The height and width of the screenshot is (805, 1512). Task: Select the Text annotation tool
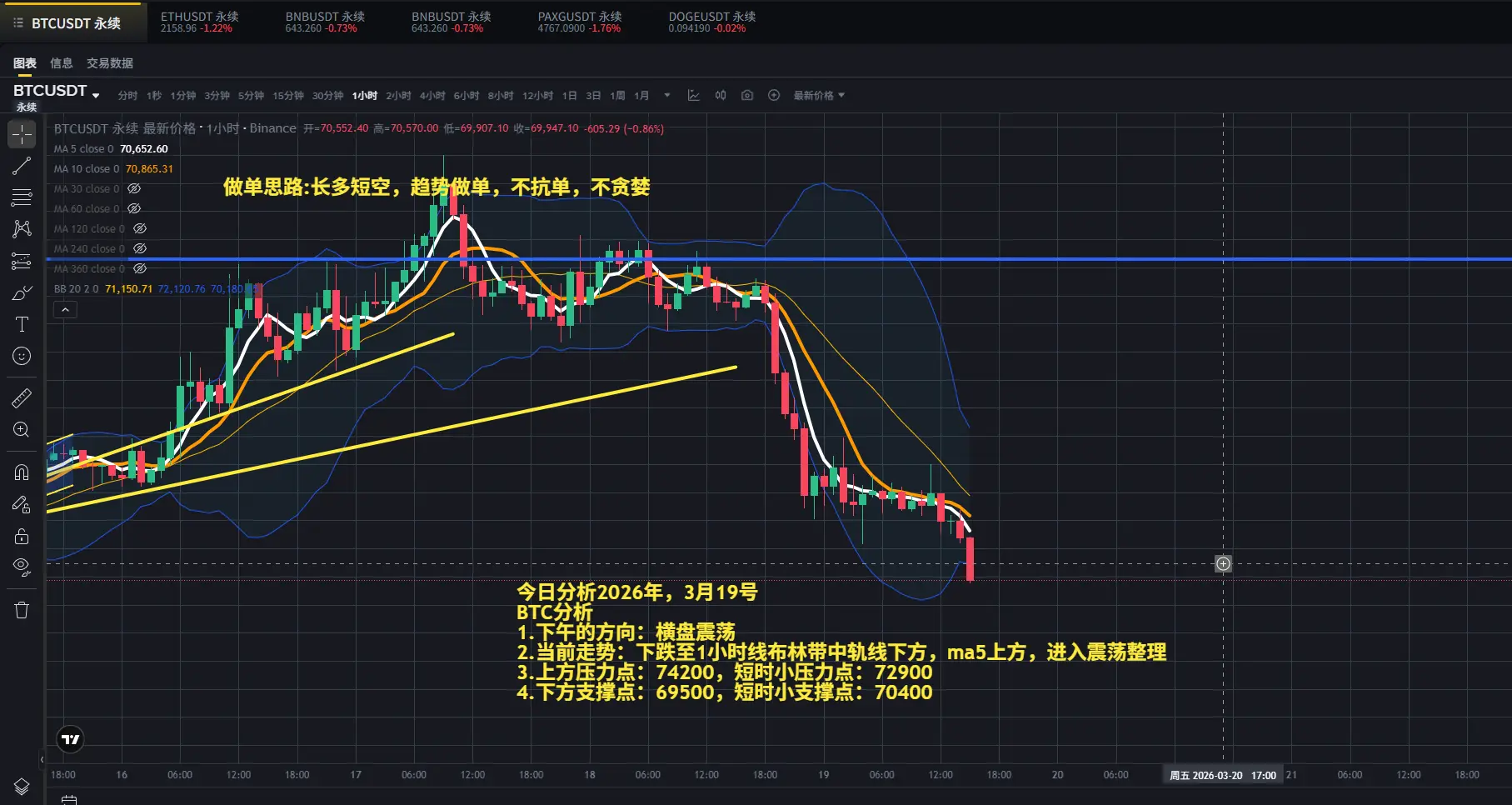click(x=22, y=324)
